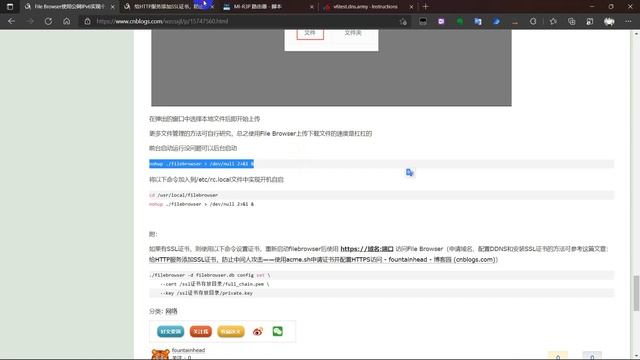640x360 pixels.
Task: Go back to the previous page
Action: coord(11,21)
